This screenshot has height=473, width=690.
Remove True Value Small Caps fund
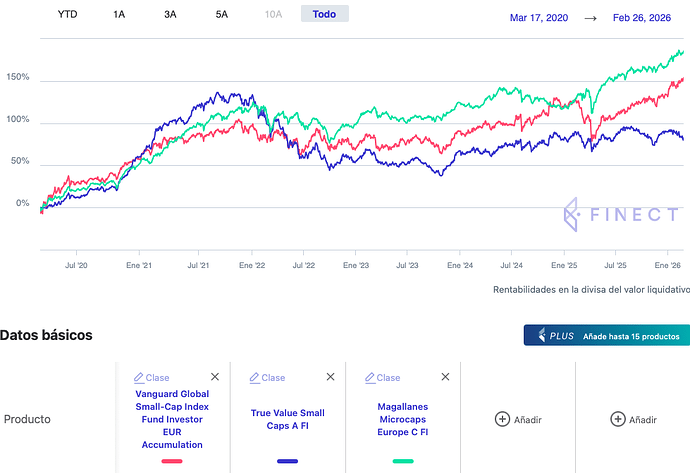(x=330, y=378)
